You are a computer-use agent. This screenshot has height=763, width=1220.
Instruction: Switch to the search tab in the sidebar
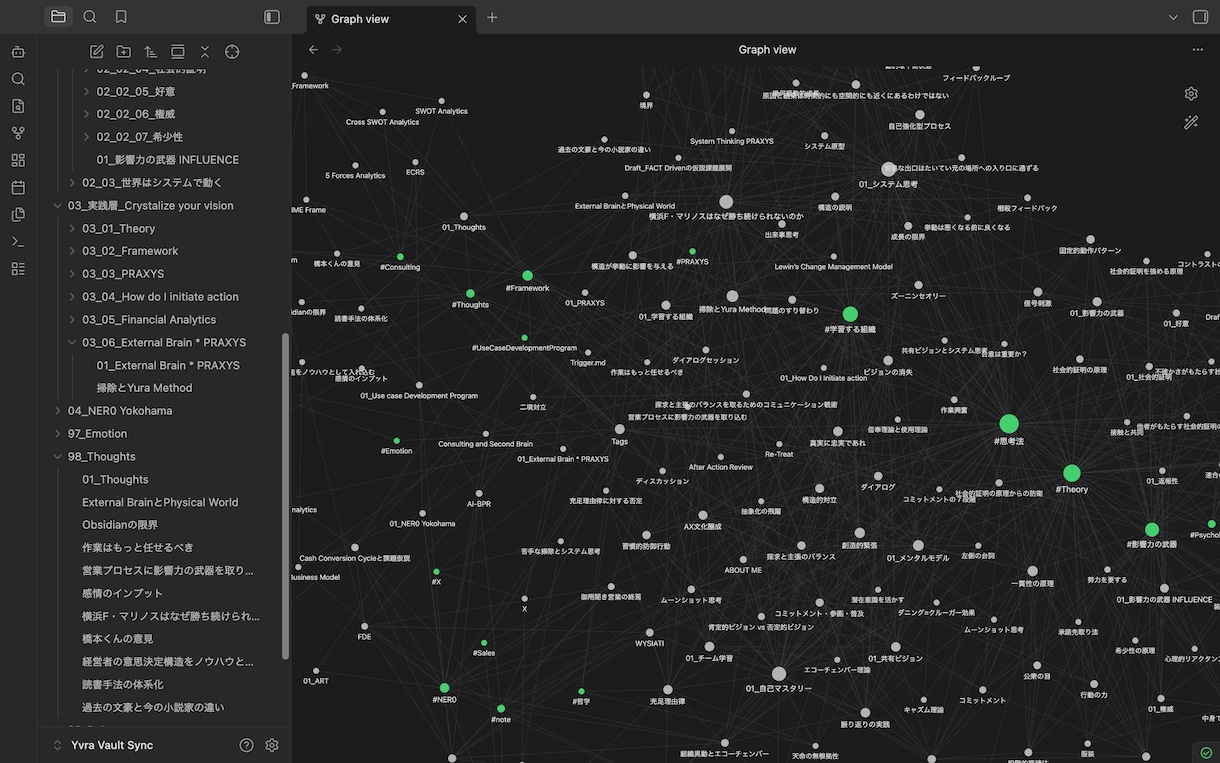tap(90, 17)
